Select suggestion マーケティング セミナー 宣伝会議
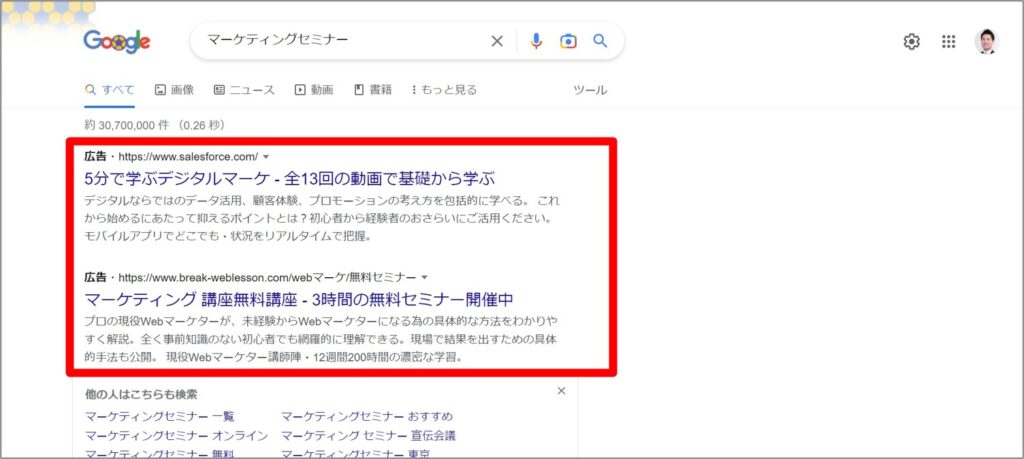The height and width of the screenshot is (459, 1024). 368,435
